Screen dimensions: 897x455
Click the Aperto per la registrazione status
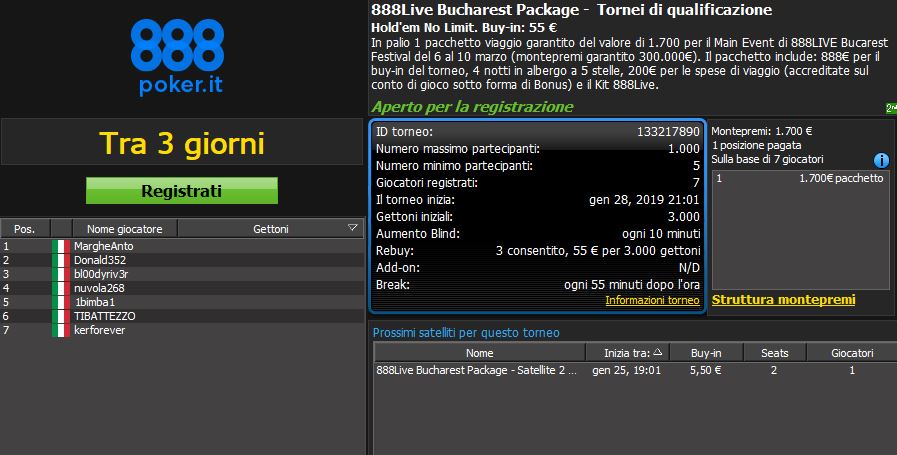tap(472, 107)
